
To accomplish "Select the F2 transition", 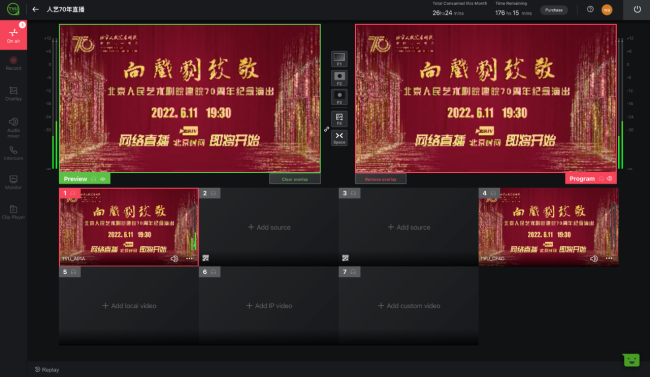I will click(x=339, y=78).
